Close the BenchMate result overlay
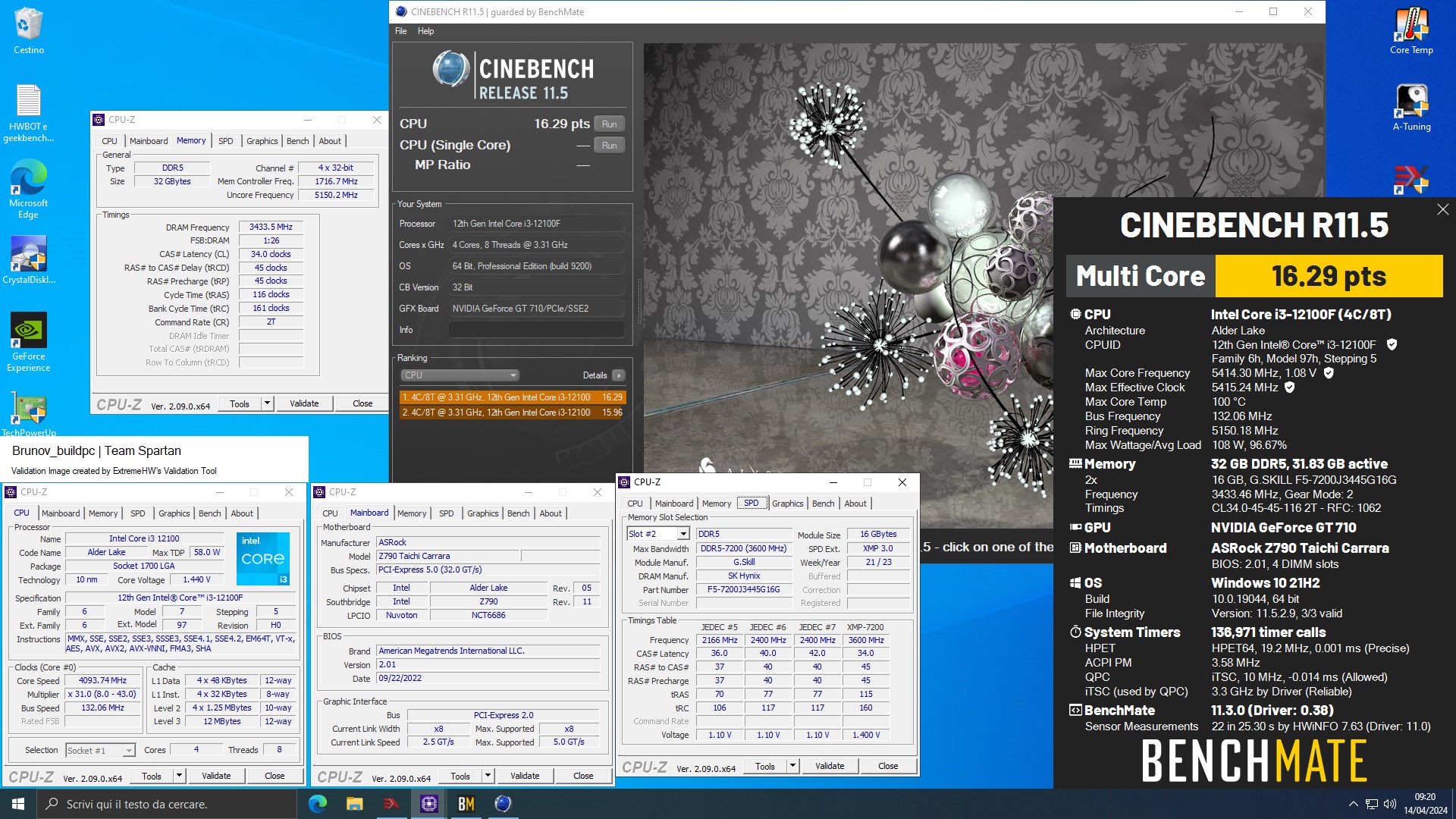The width and height of the screenshot is (1456, 819). pos(1442,209)
